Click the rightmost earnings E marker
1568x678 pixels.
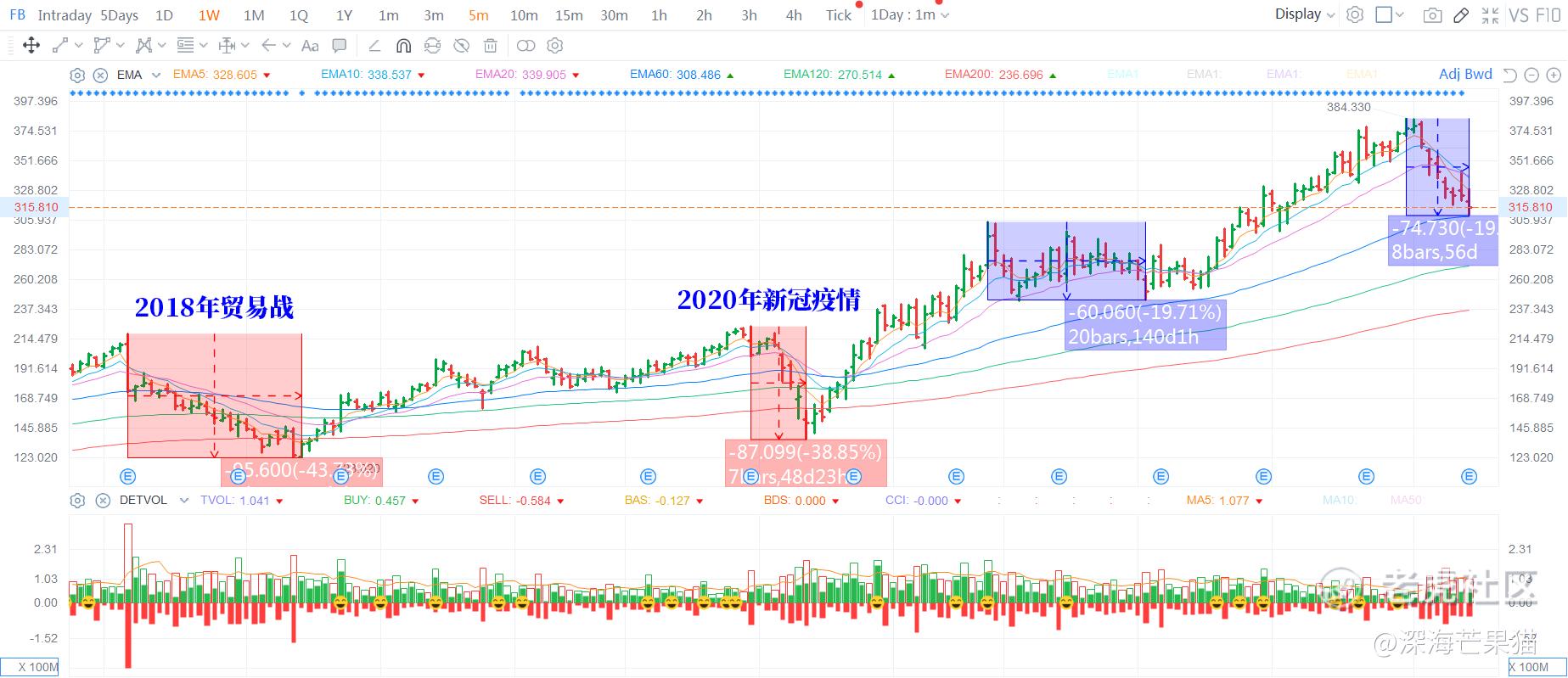pos(1469,477)
